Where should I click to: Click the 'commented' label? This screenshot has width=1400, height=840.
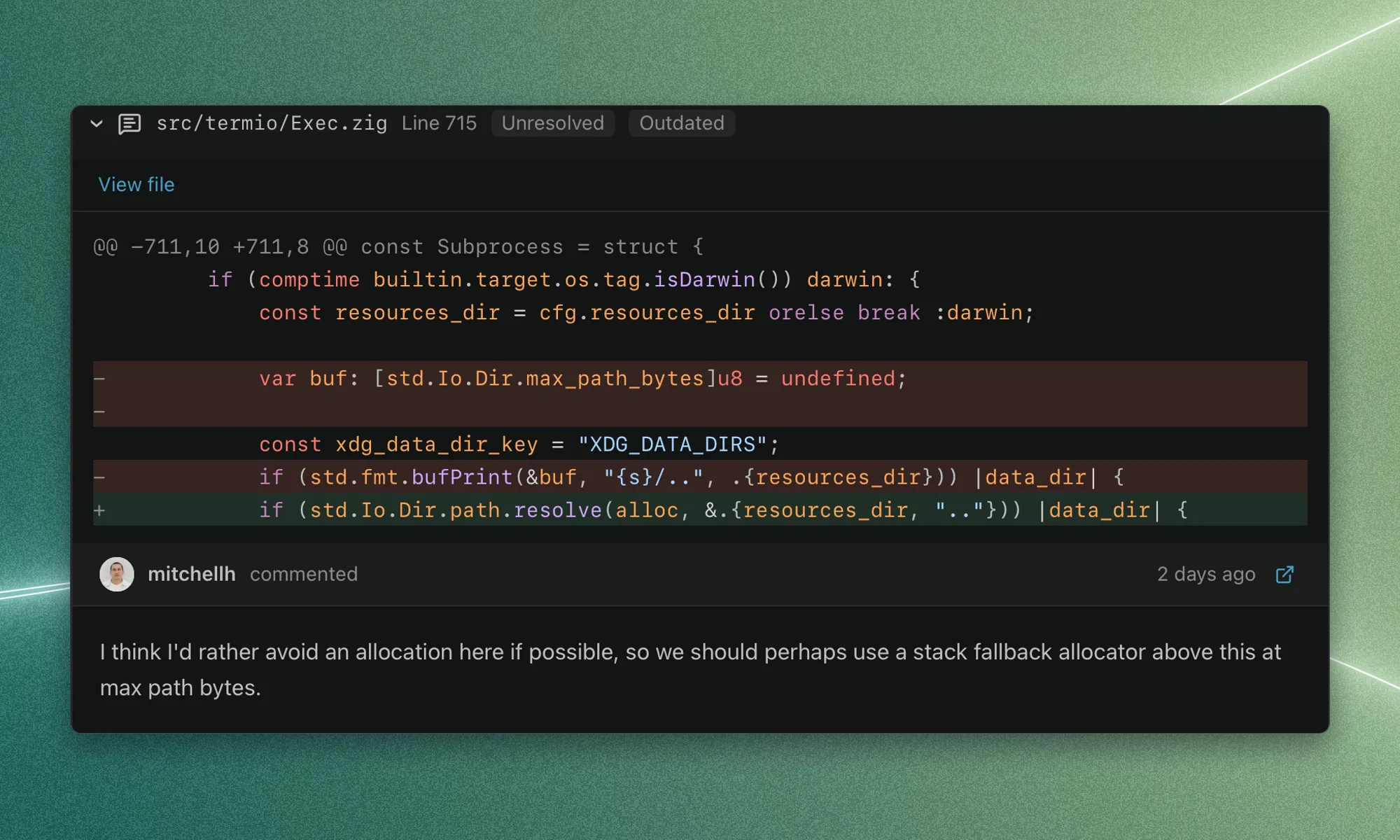pyautogui.click(x=304, y=574)
